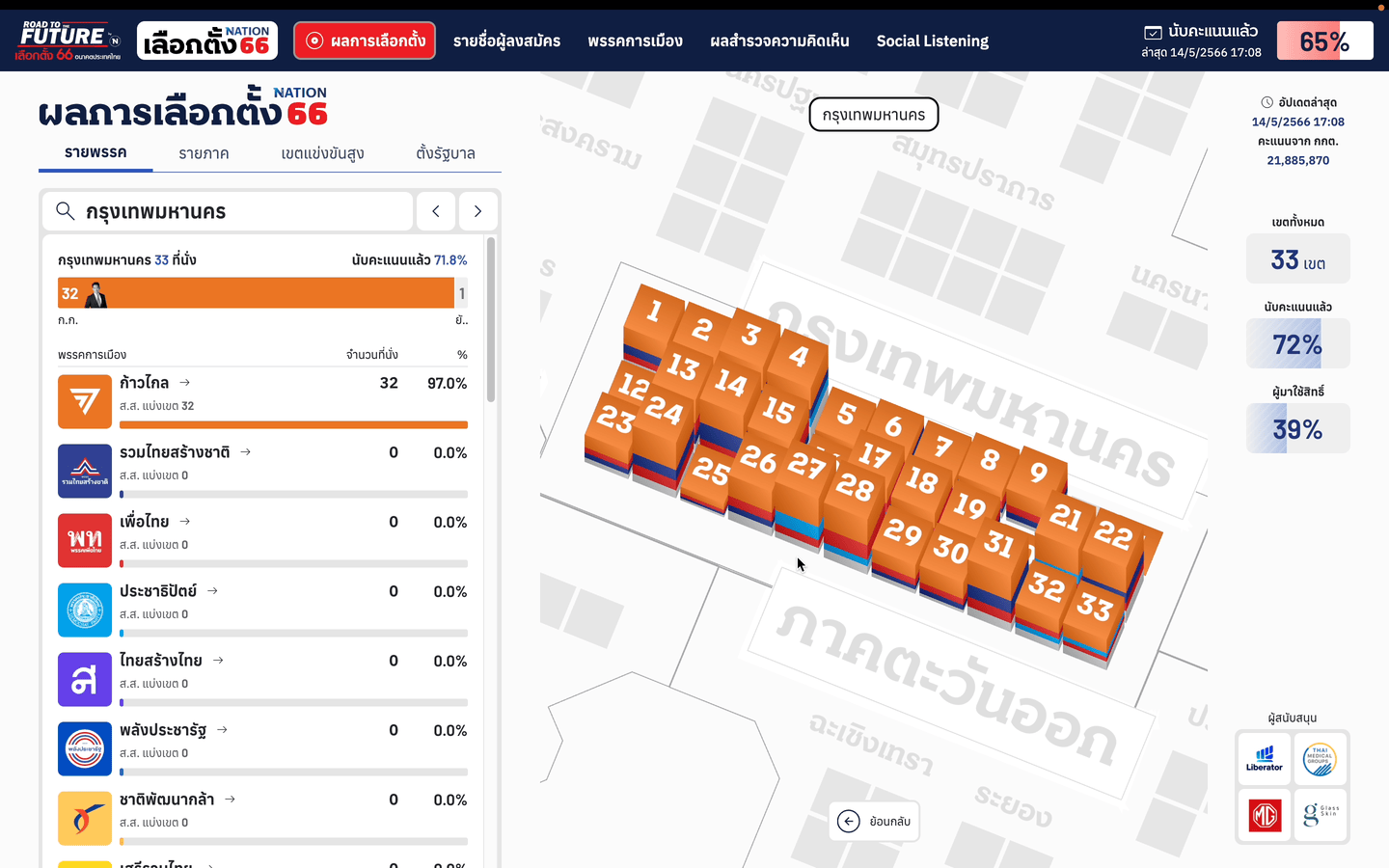Click the Move Forward party orange logo

[x=85, y=401]
